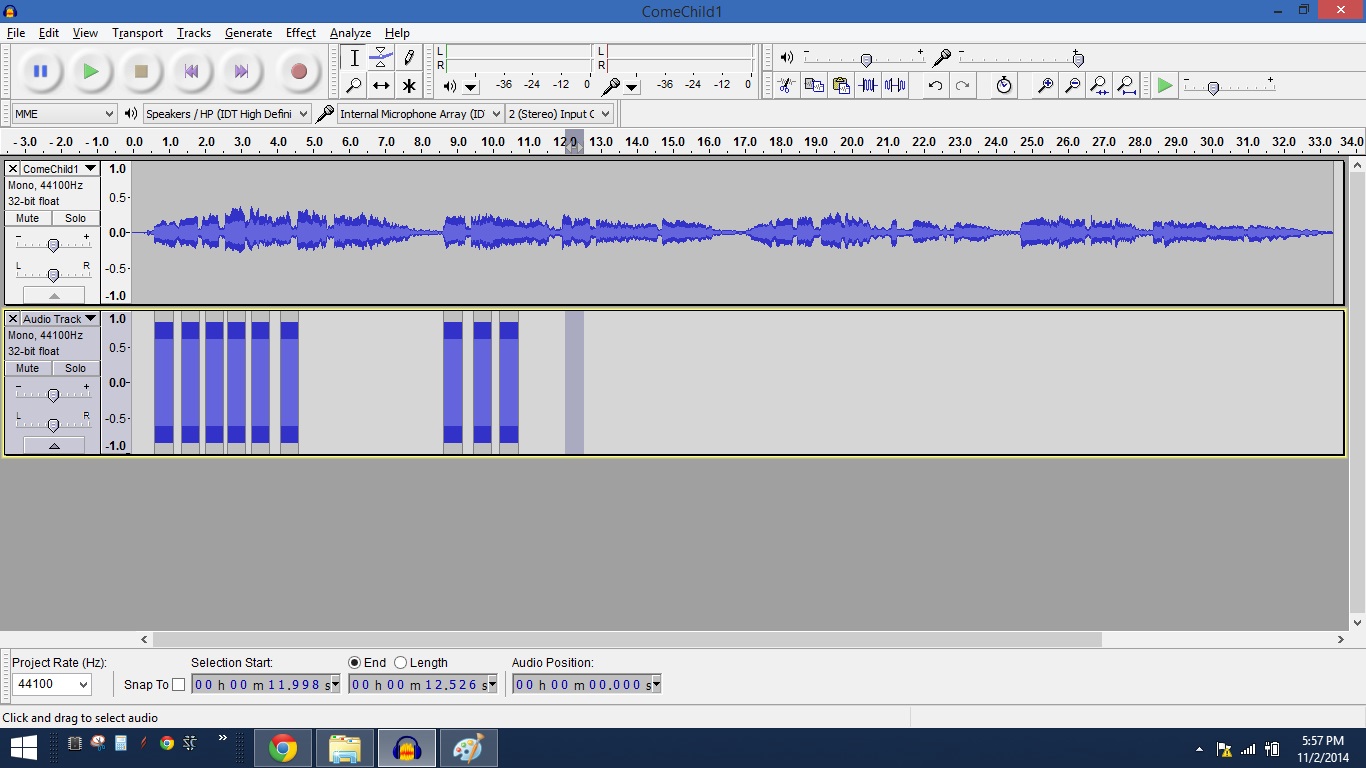The height and width of the screenshot is (768, 1366).
Task: Open the Tracks menu
Action: pyautogui.click(x=194, y=33)
